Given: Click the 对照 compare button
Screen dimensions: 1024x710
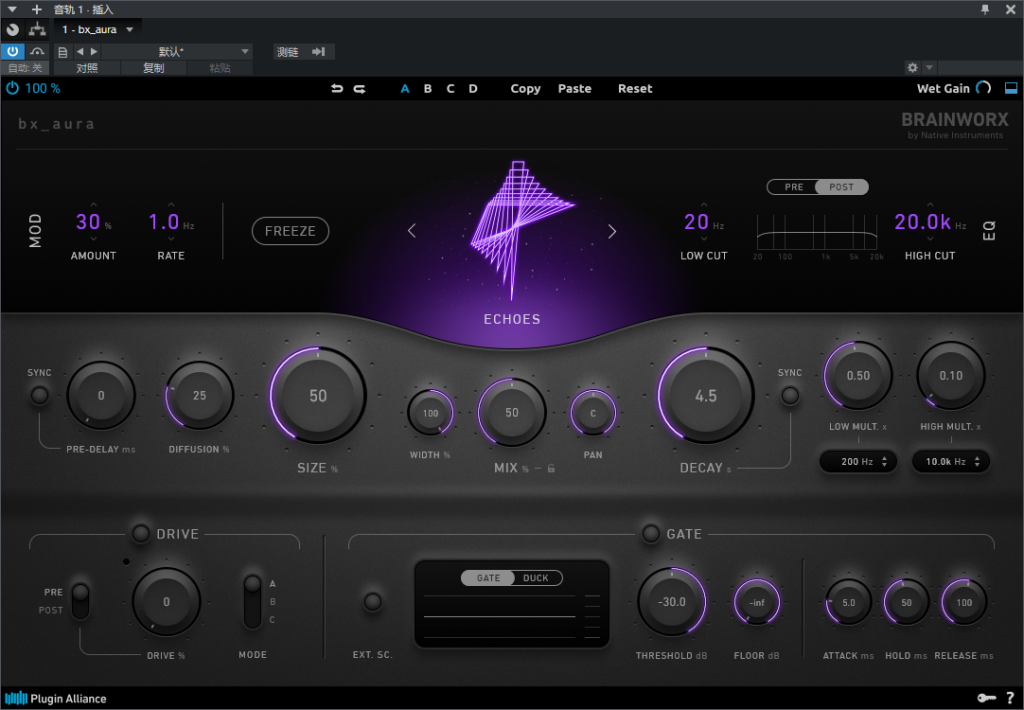Looking at the screenshot, I should click(x=87, y=67).
